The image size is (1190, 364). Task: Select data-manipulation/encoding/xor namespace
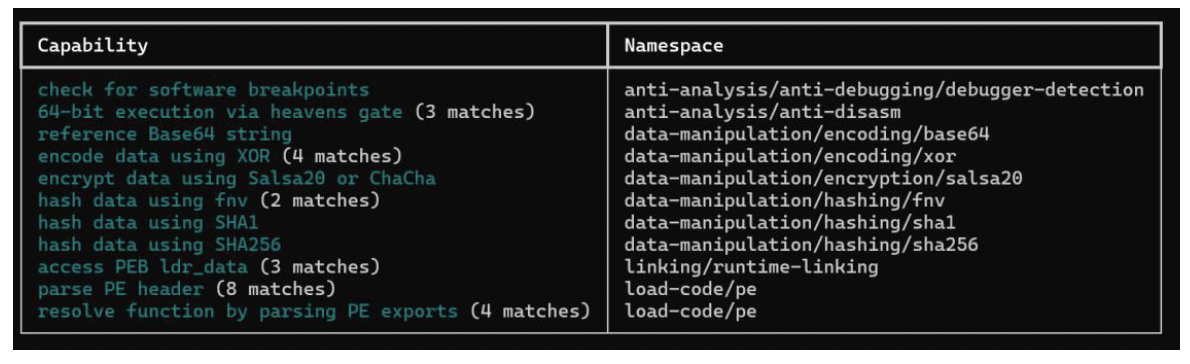point(790,157)
